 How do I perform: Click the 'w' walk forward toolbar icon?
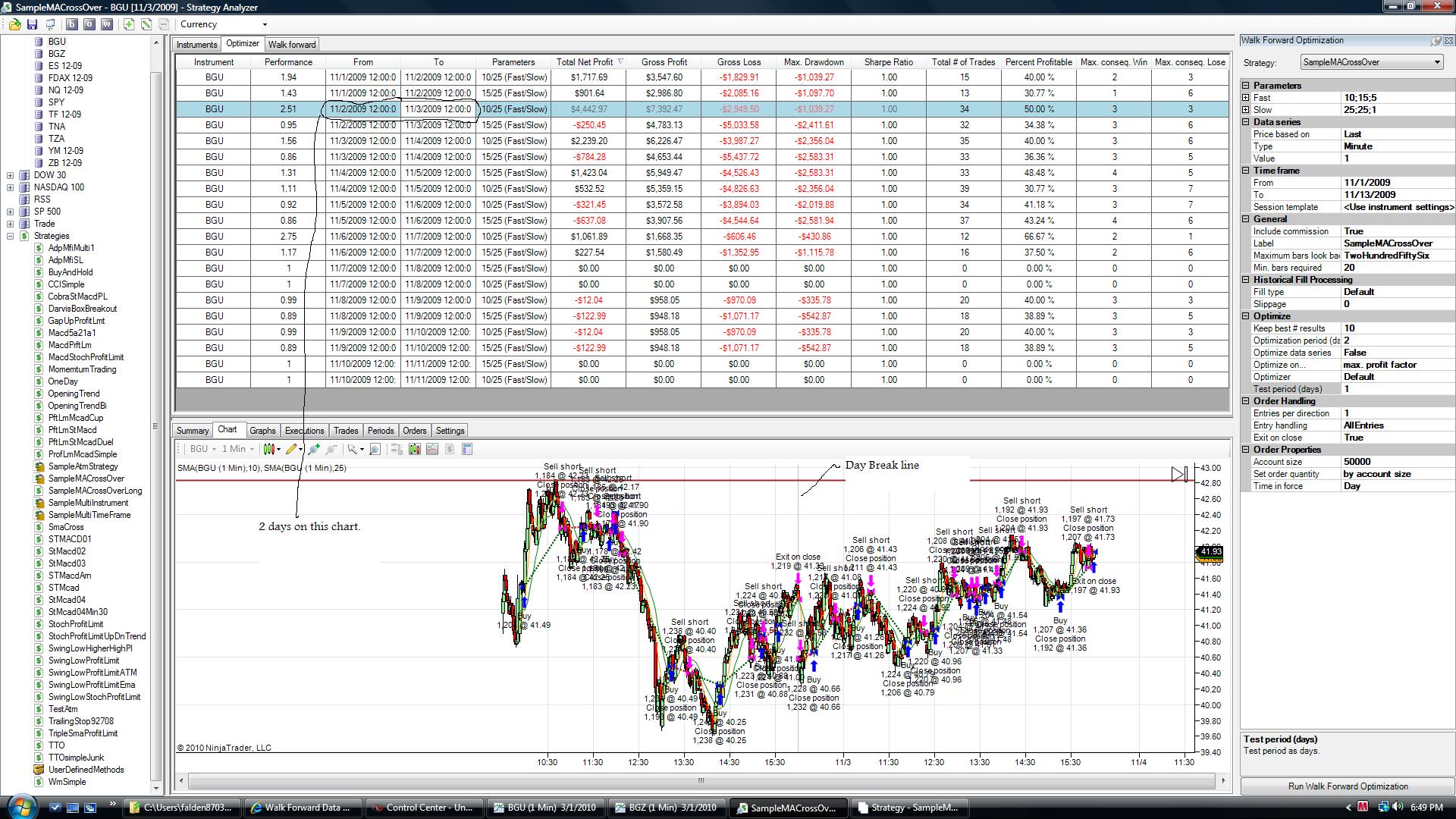coord(107,24)
